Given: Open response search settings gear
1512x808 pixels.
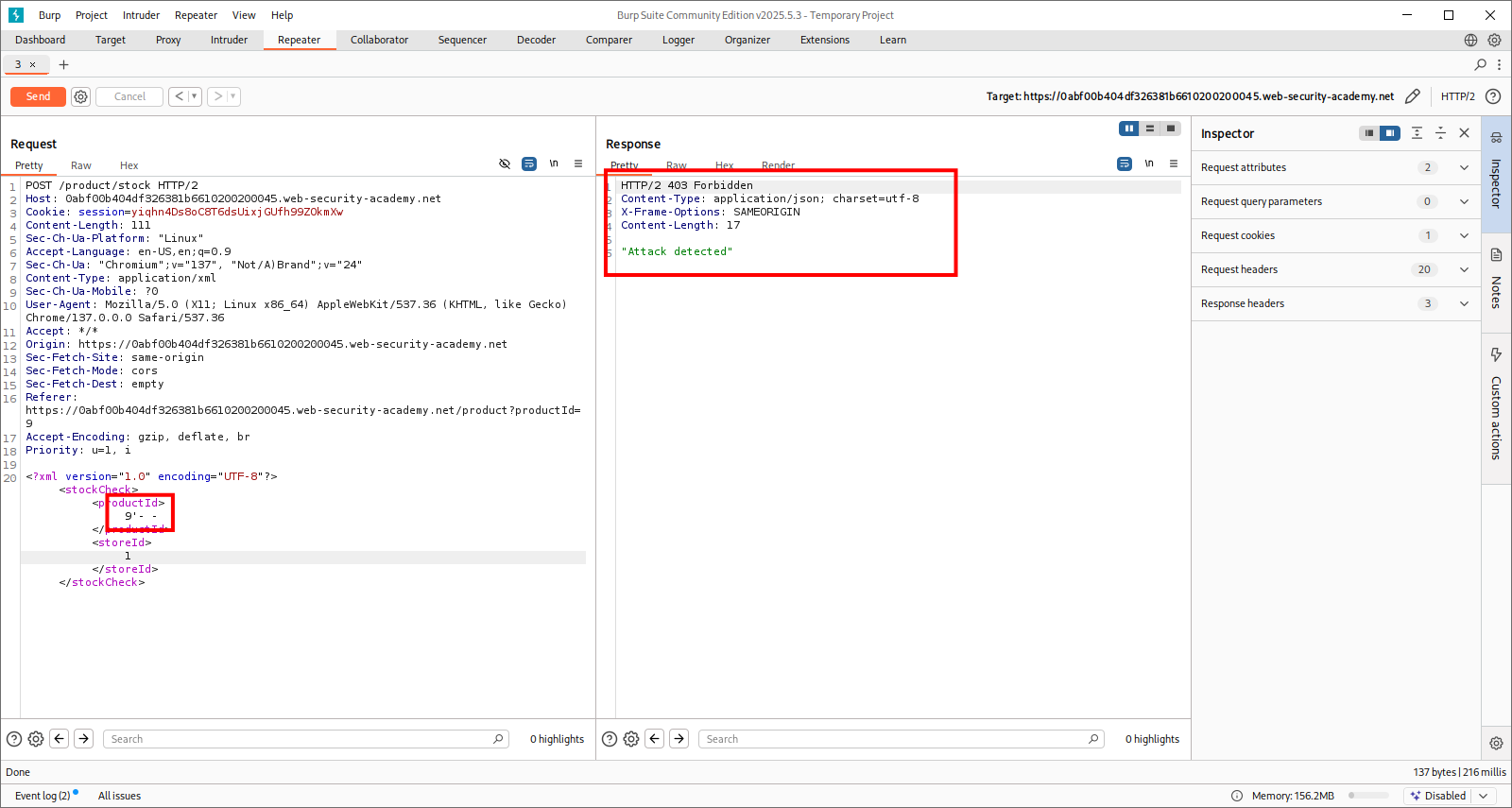Looking at the screenshot, I should coord(631,739).
